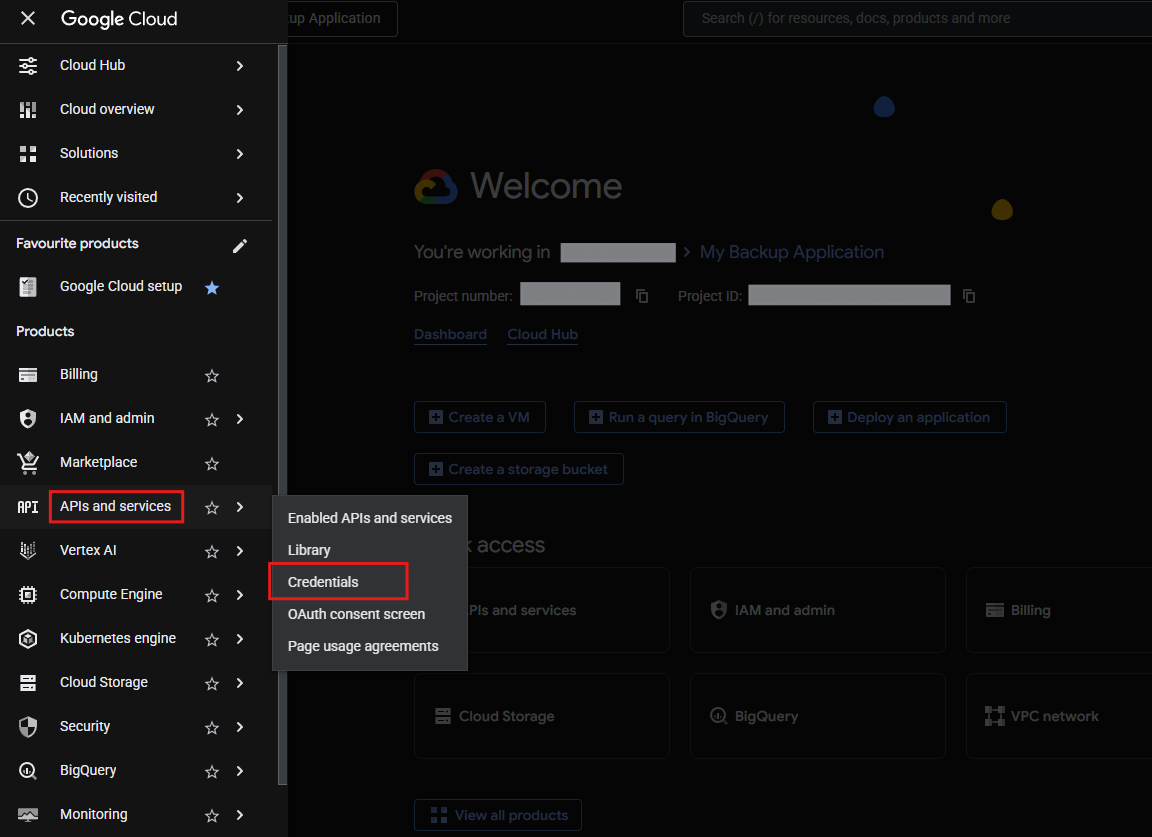Click View all products button
The width and height of the screenshot is (1152, 837).
point(497,815)
